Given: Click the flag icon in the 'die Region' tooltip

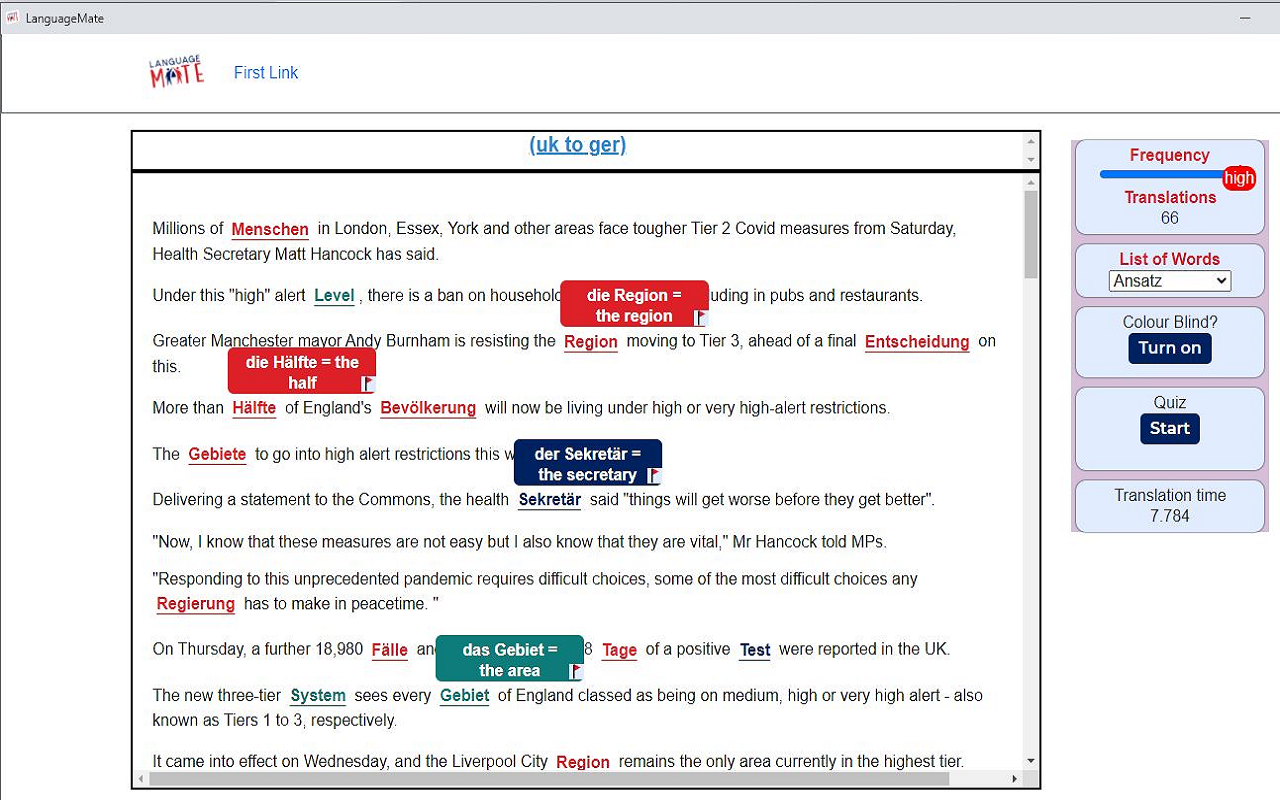Looking at the screenshot, I should click(x=701, y=318).
